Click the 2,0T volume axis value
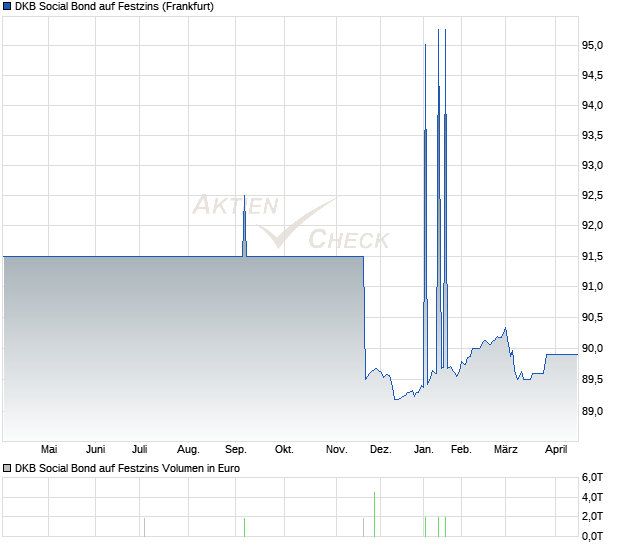The height and width of the screenshot is (546, 620). (x=592, y=516)
